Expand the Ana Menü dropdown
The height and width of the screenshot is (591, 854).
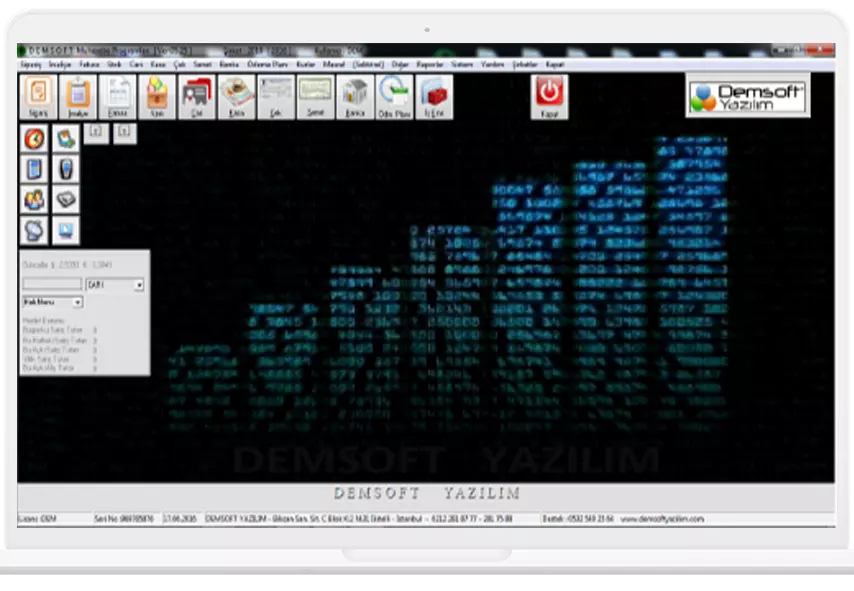pos(78,302)
